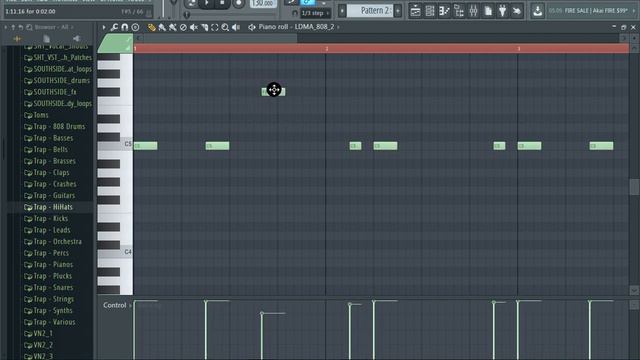Open the 1/3 step snap dropdown
Screen dimensions: 640x360
point(315,13)
